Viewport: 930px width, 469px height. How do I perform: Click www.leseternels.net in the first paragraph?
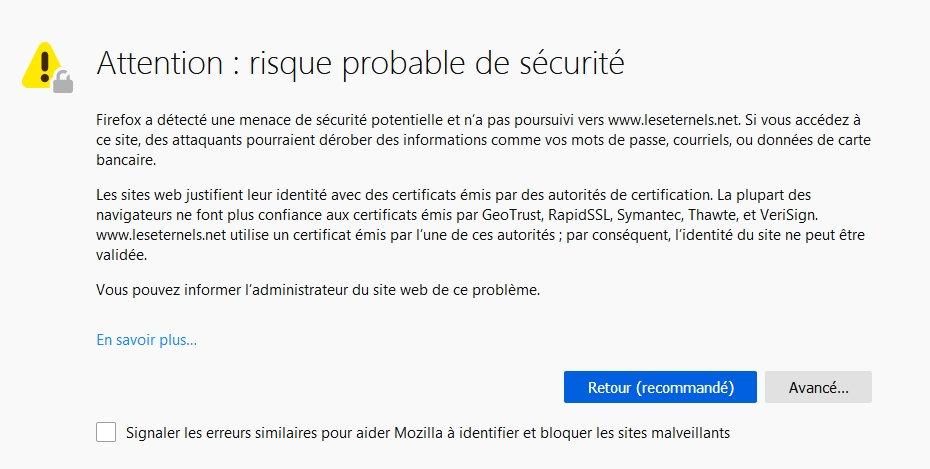click(665, 117)
